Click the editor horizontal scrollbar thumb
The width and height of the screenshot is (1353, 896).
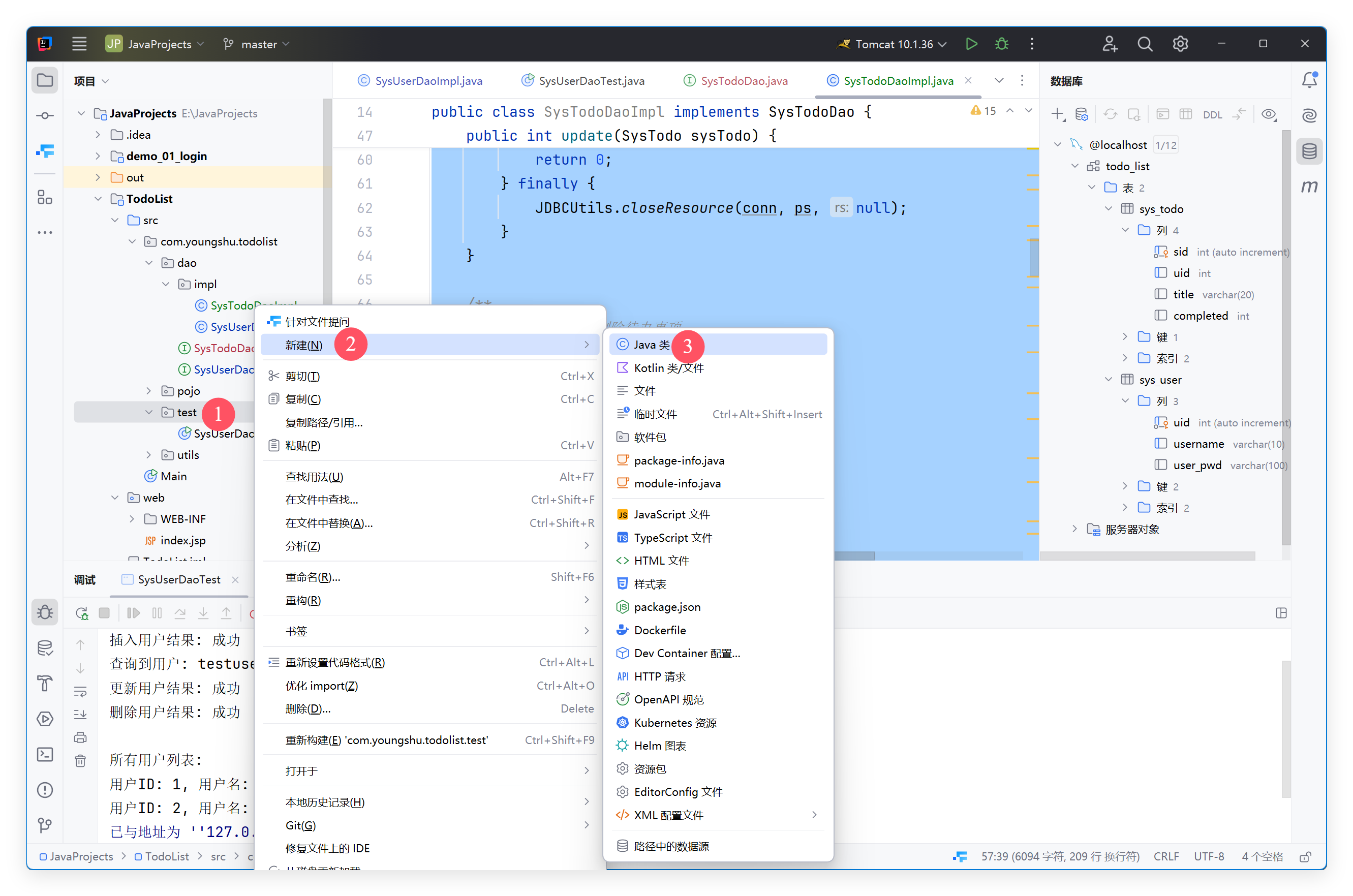tap(853, 555)
